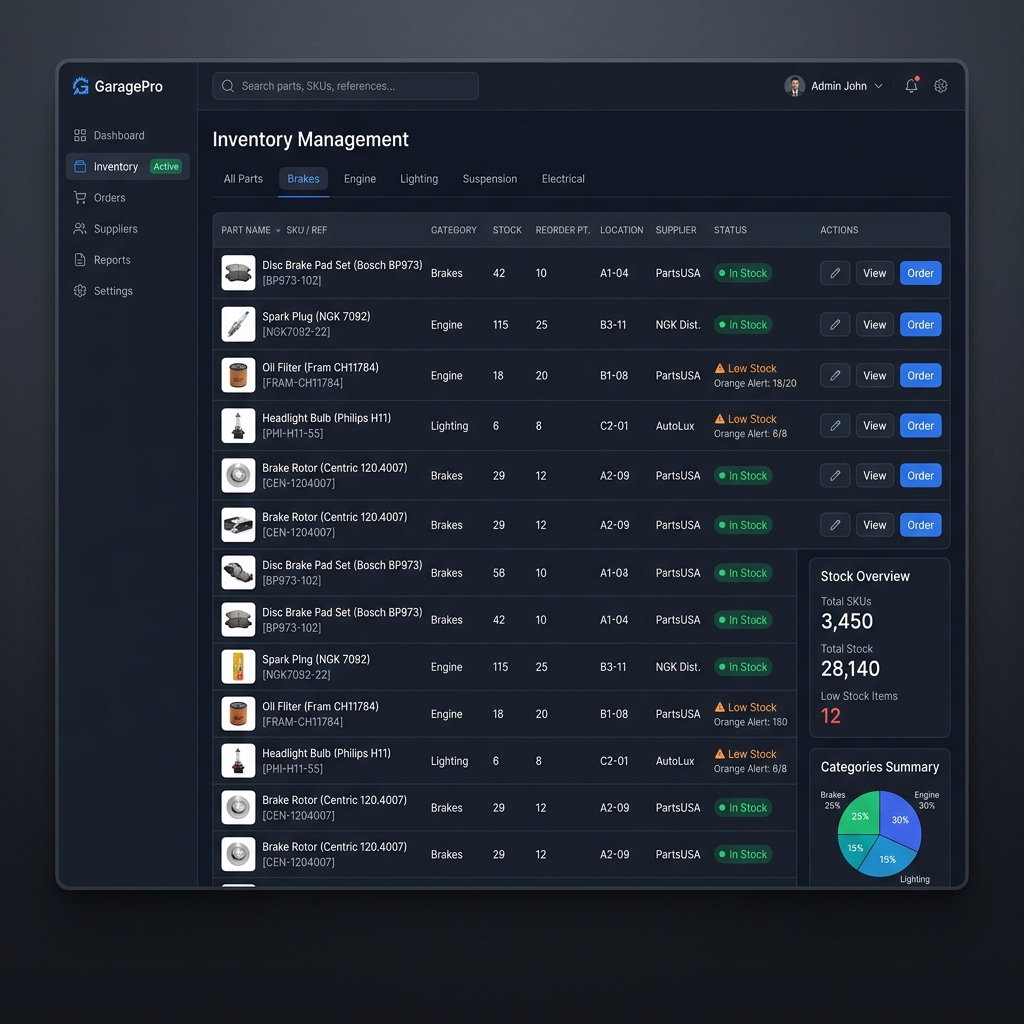The height and width of the screenshot is (1024, 1024).
Task: Toggle the In Stock status badge for Spark Plug
Action: click(743, 324)
